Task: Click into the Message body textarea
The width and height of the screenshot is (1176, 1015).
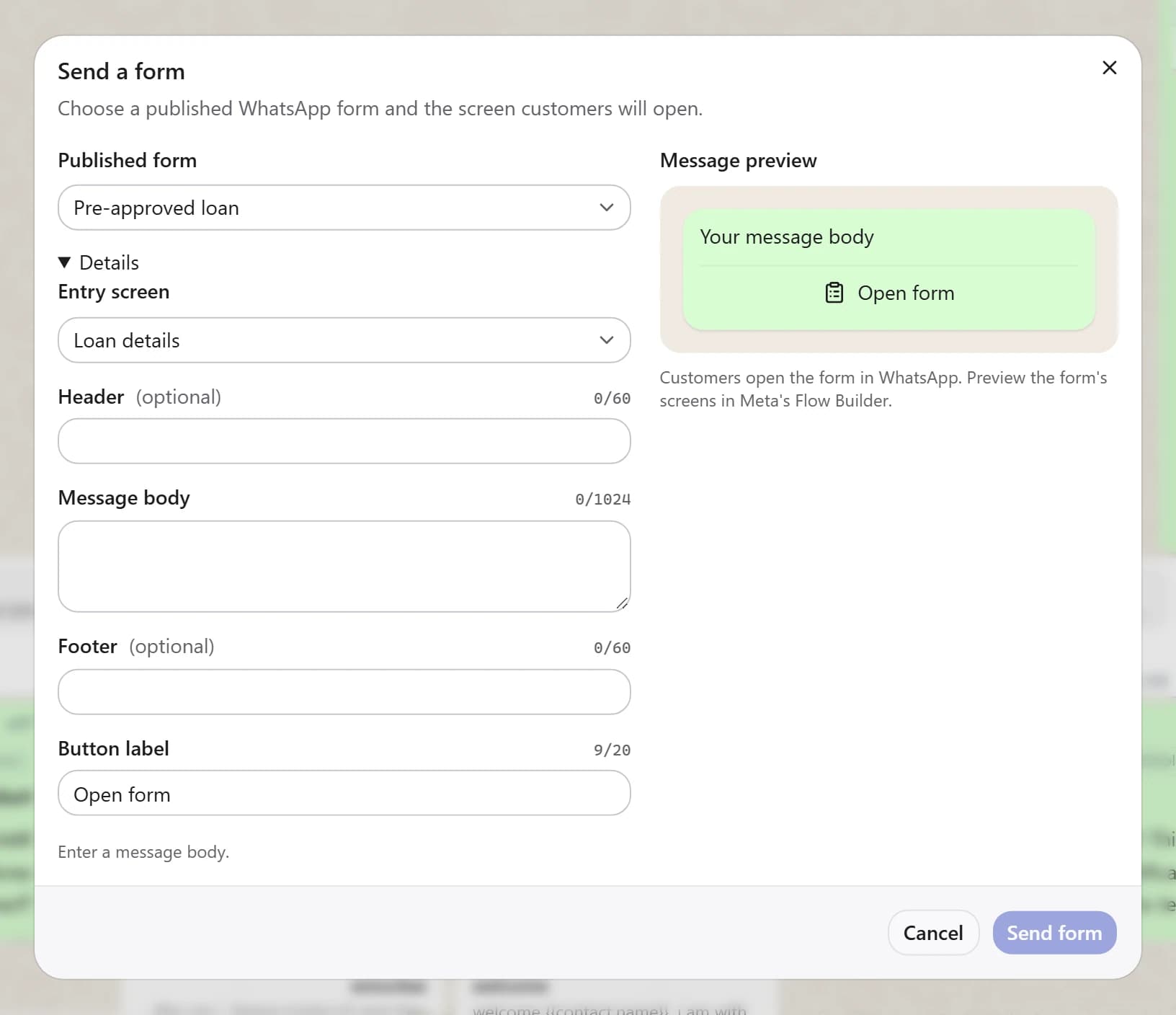Action: pos(344,567)
